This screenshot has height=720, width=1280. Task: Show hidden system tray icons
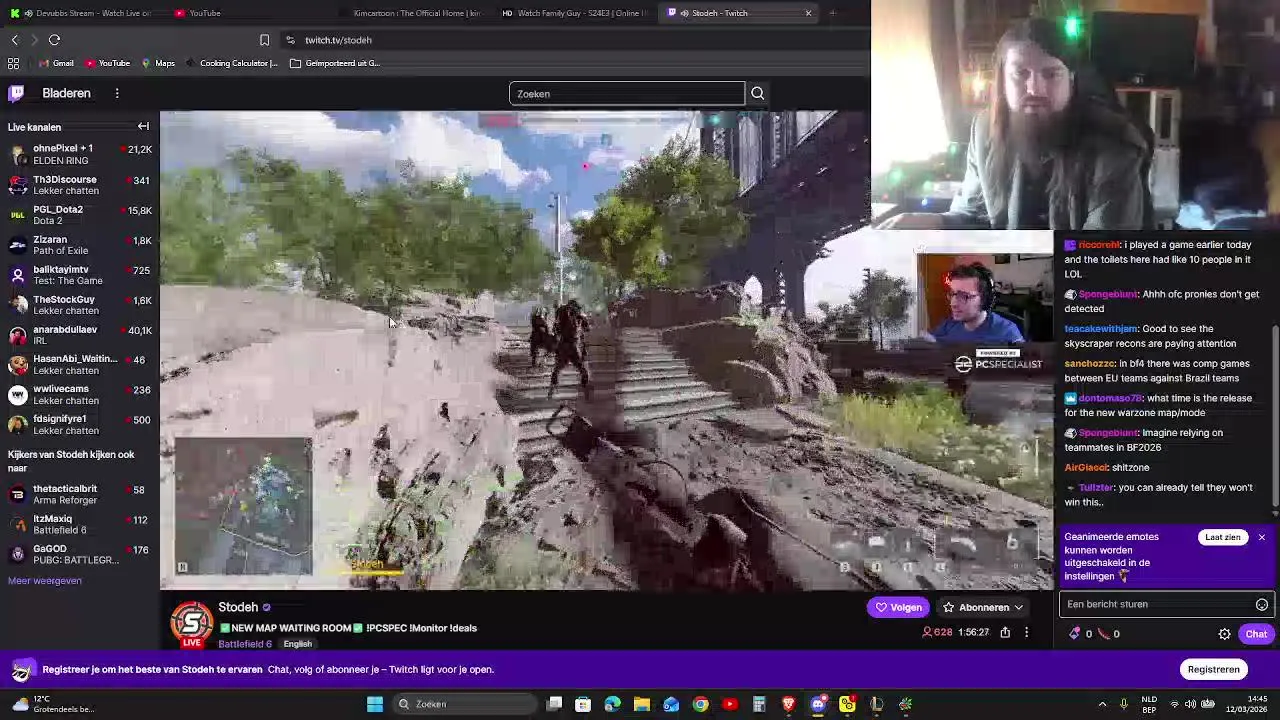point(1102,704)
